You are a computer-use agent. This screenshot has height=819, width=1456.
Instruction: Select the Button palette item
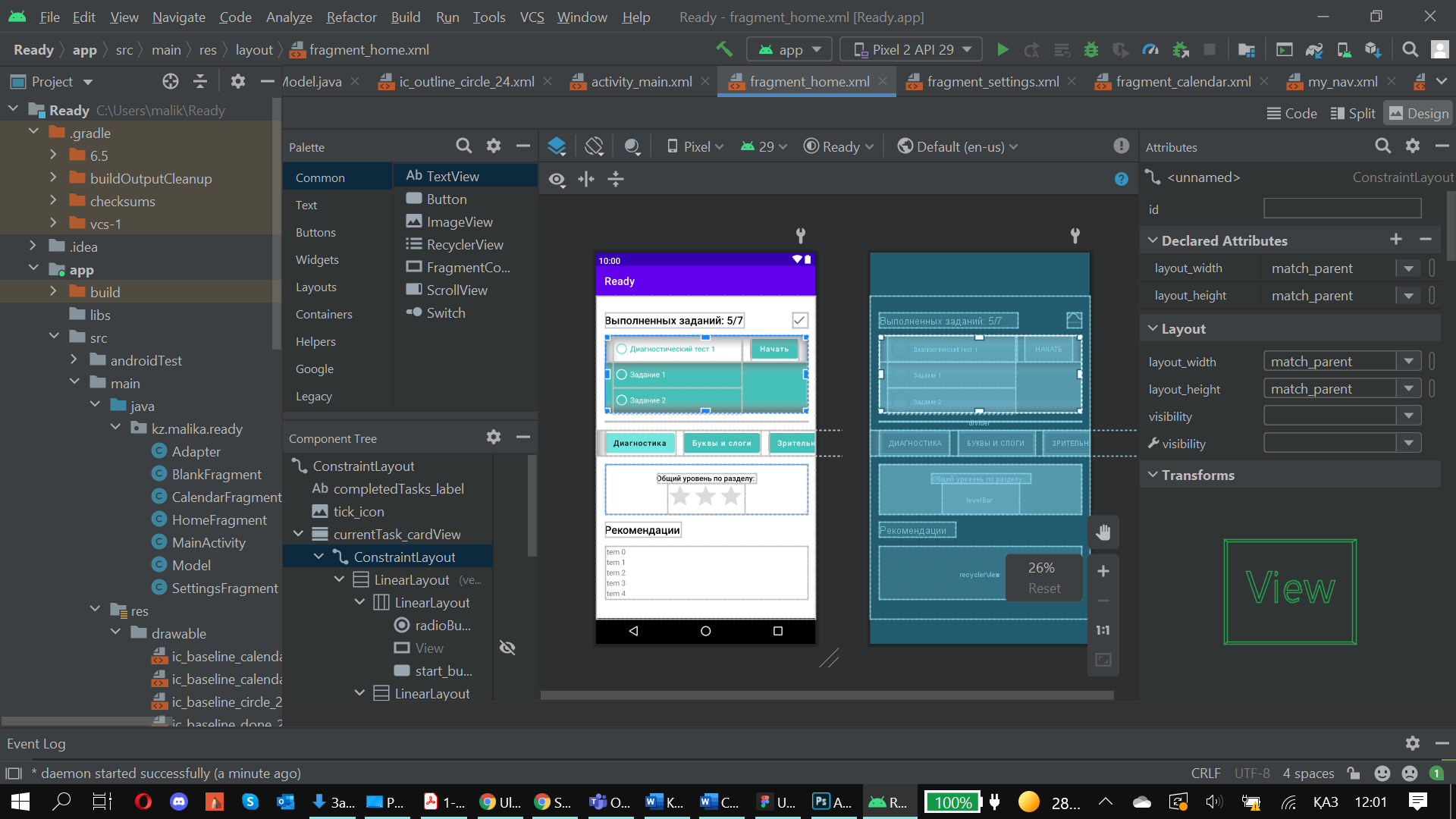446,199
